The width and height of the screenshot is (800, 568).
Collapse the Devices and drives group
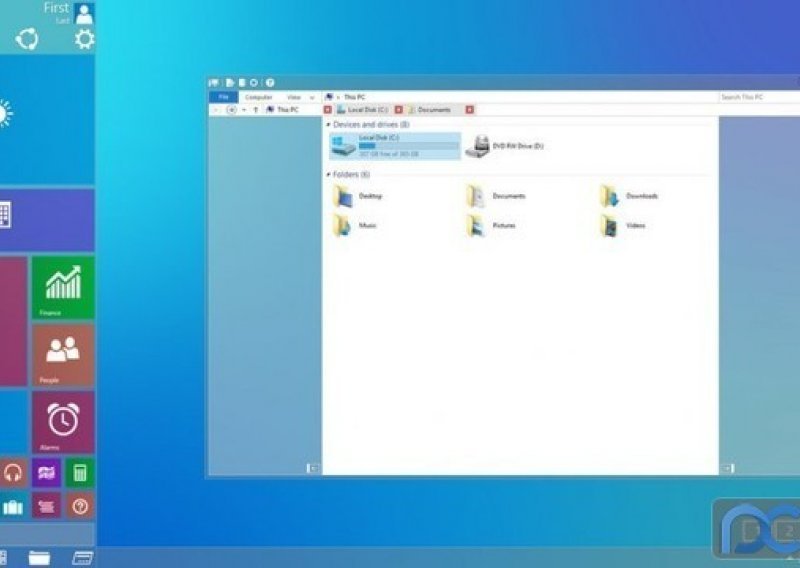328,125
